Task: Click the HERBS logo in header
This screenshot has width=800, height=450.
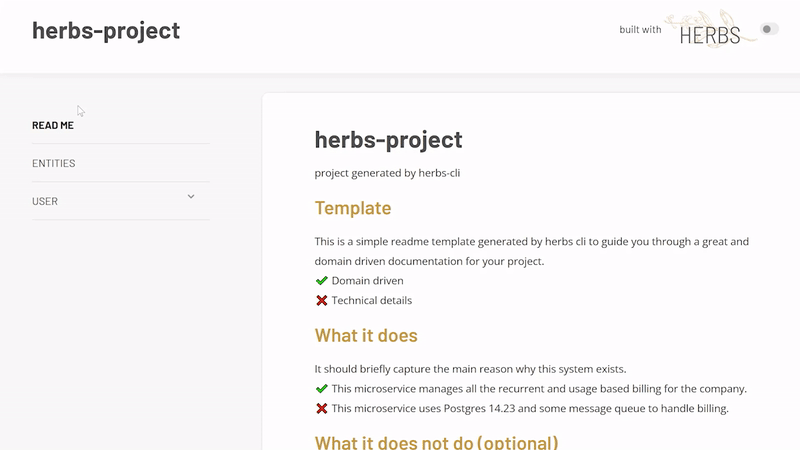Action: click(710, 29)
